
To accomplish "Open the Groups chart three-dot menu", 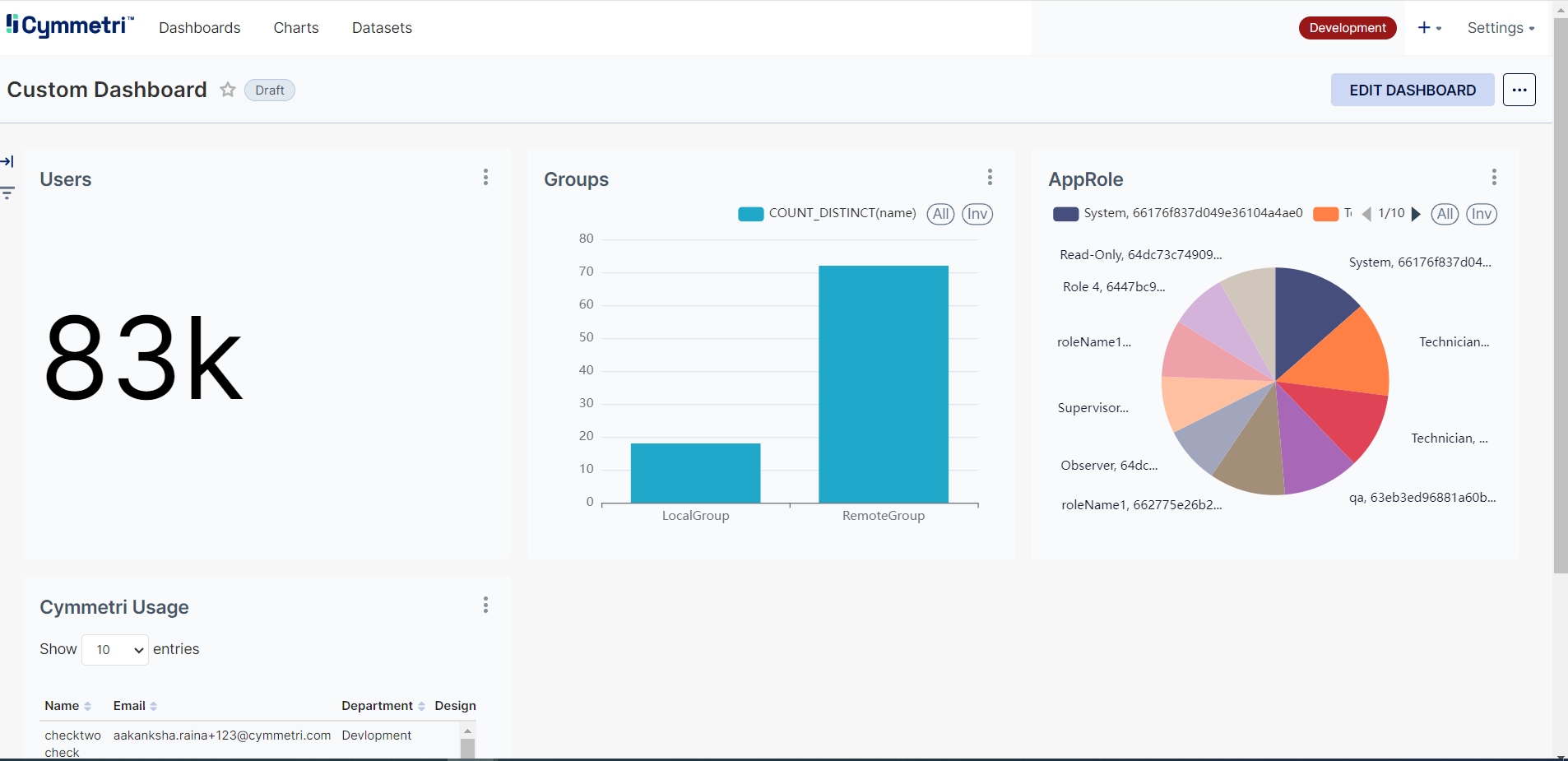I will point(990,178).
